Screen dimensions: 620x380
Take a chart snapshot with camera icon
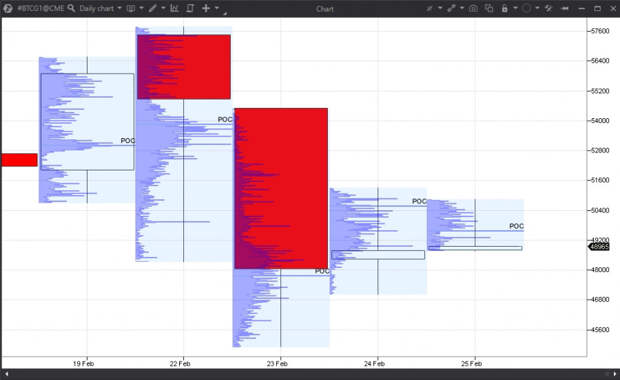[x=473, y=8]
